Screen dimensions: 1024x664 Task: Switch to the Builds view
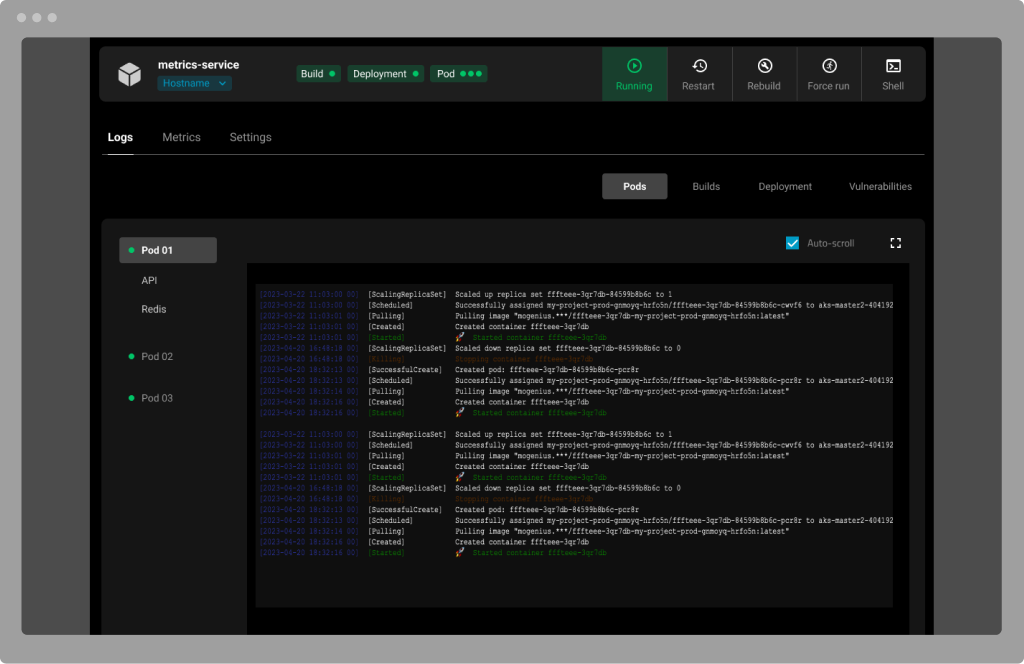coord(706,186)
